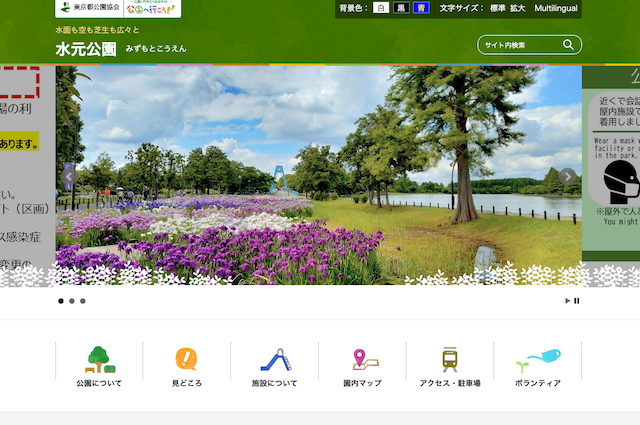Viewport: 640px width, 425px height.
Task: Click the 東京都公園協会 logo
Action: click(89, 8)
